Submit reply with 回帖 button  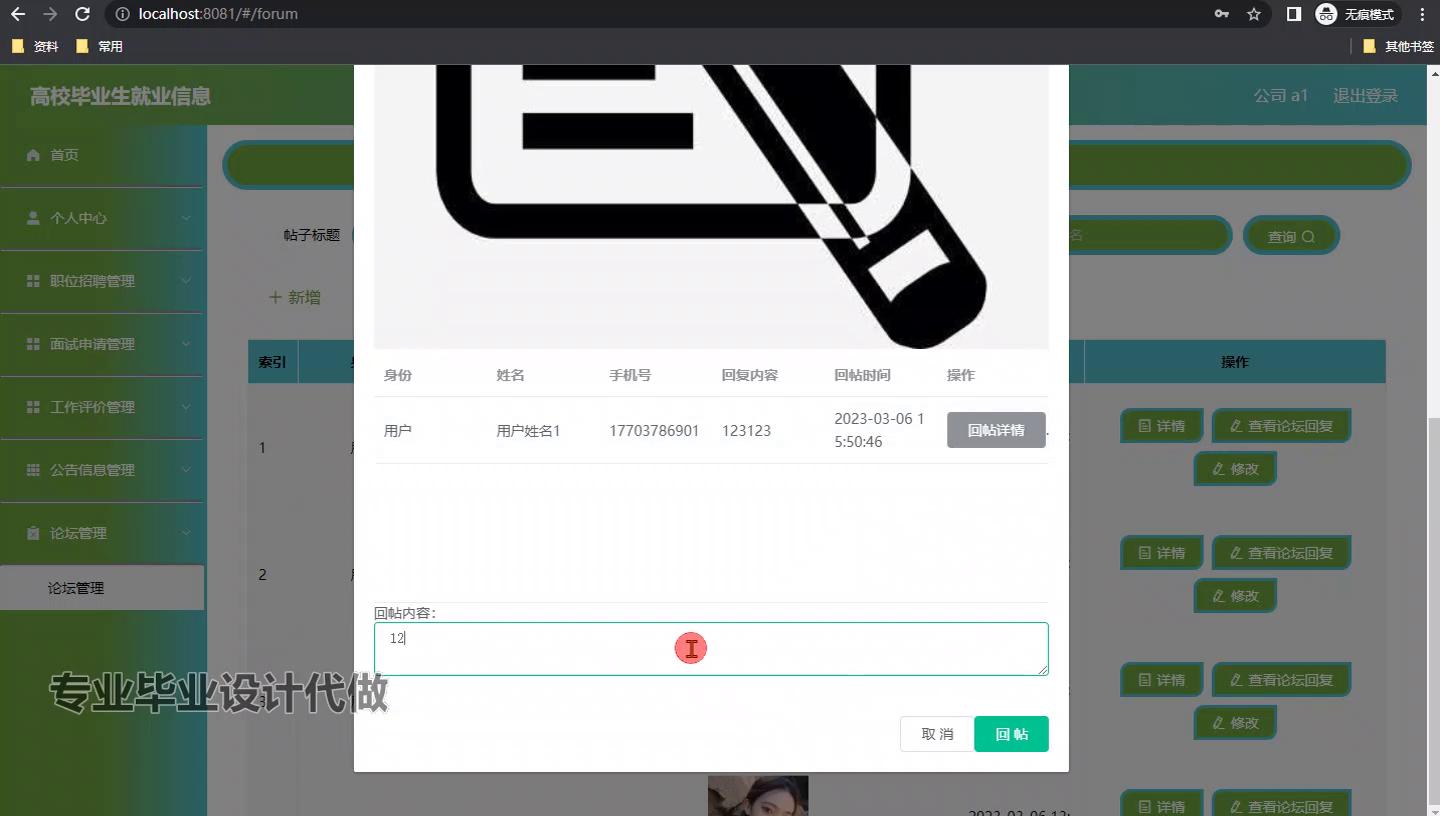pos(1011,734)
